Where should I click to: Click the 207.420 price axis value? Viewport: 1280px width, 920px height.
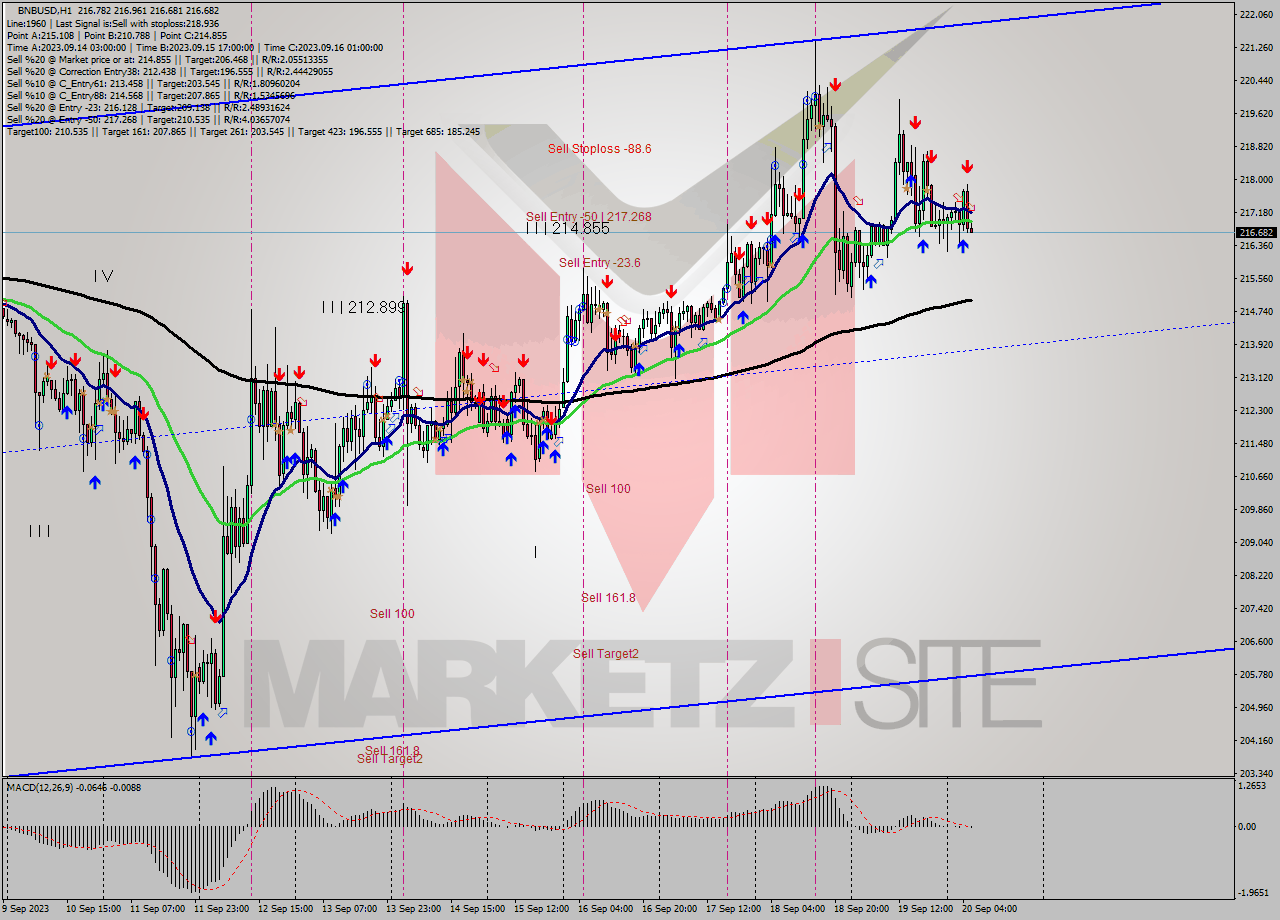[1255, 608]
